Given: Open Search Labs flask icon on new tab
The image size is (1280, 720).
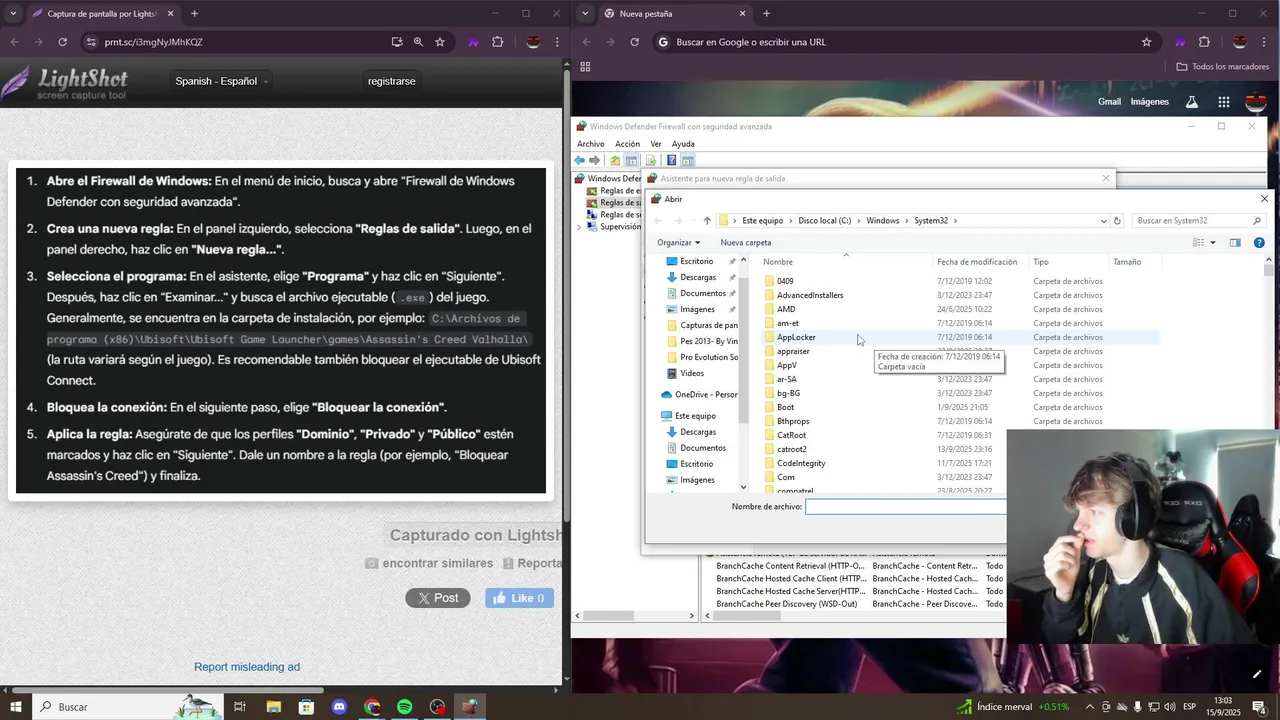Looking at the screenshot, I should click(x=1192, y=102).
